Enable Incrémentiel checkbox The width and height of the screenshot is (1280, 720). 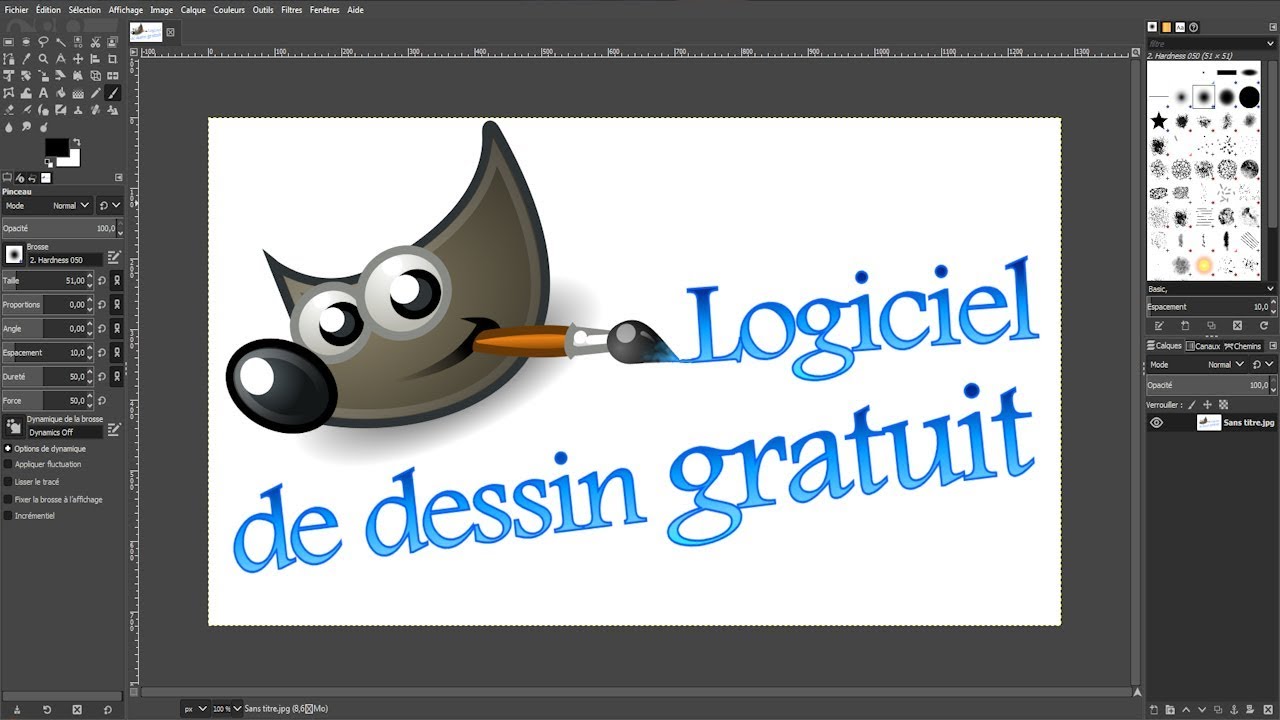click(8, 516)
